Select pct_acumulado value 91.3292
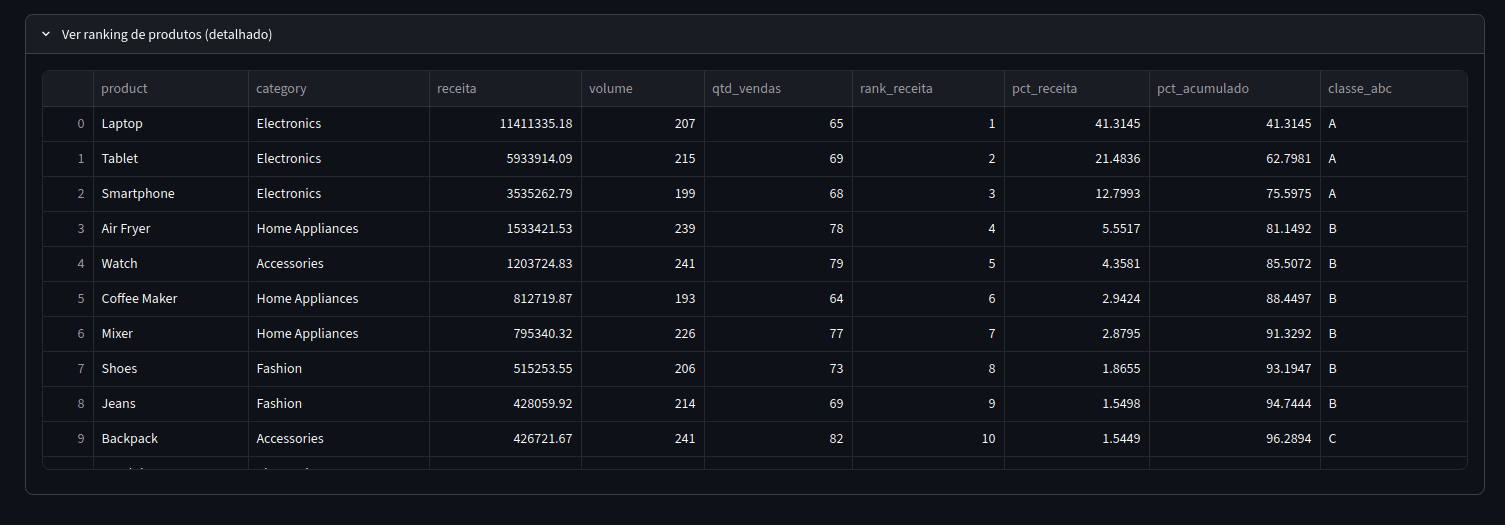The image size is (1505, 525). [x=1235, y=334]
